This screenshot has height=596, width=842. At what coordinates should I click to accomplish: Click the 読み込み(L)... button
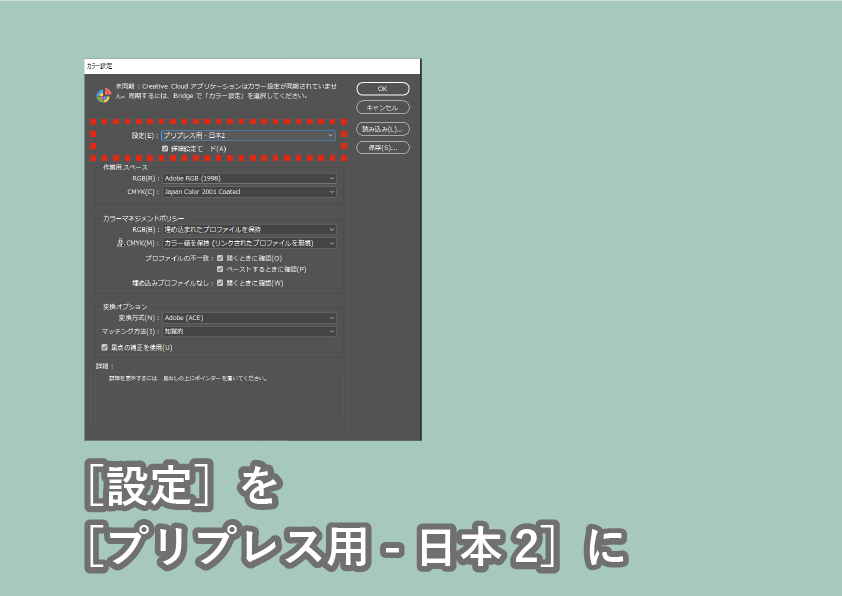click(383, 129)
